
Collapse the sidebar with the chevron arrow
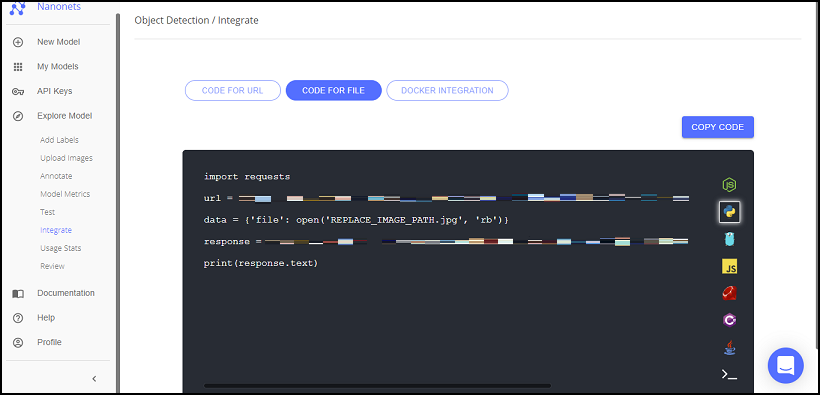tap(94, 378)
